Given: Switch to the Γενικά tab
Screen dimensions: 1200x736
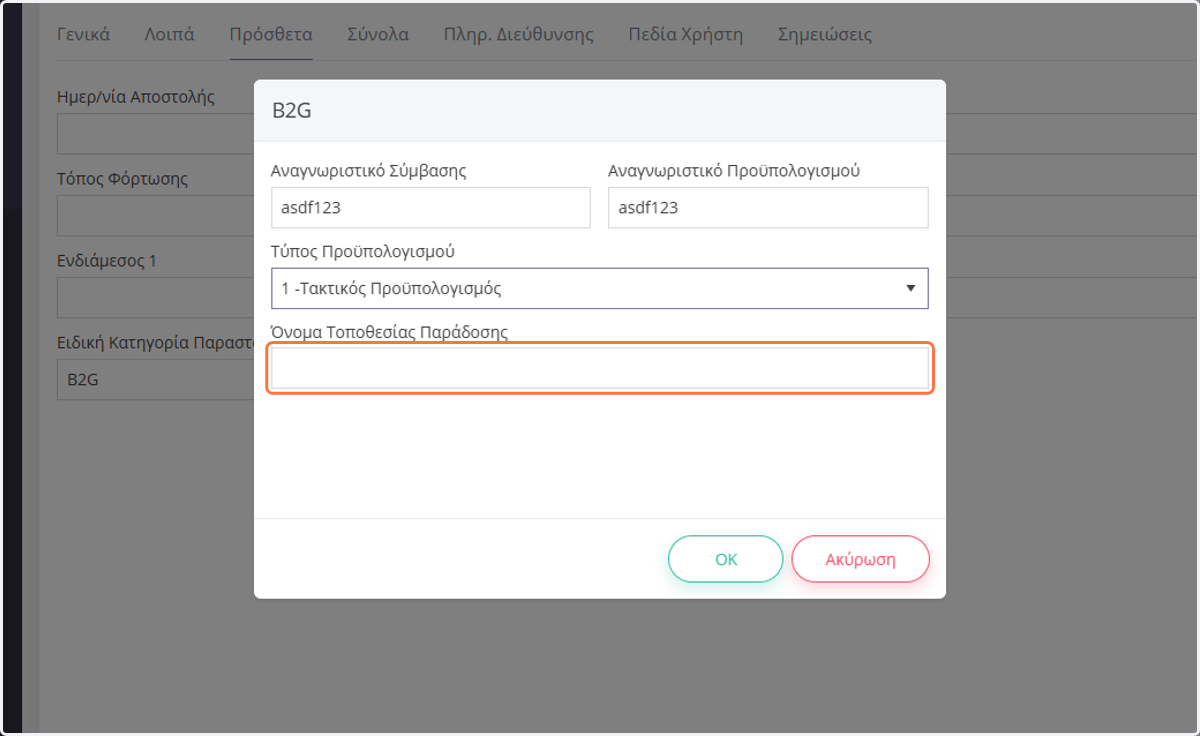Looking at the screenshot, I should [83, 34].
